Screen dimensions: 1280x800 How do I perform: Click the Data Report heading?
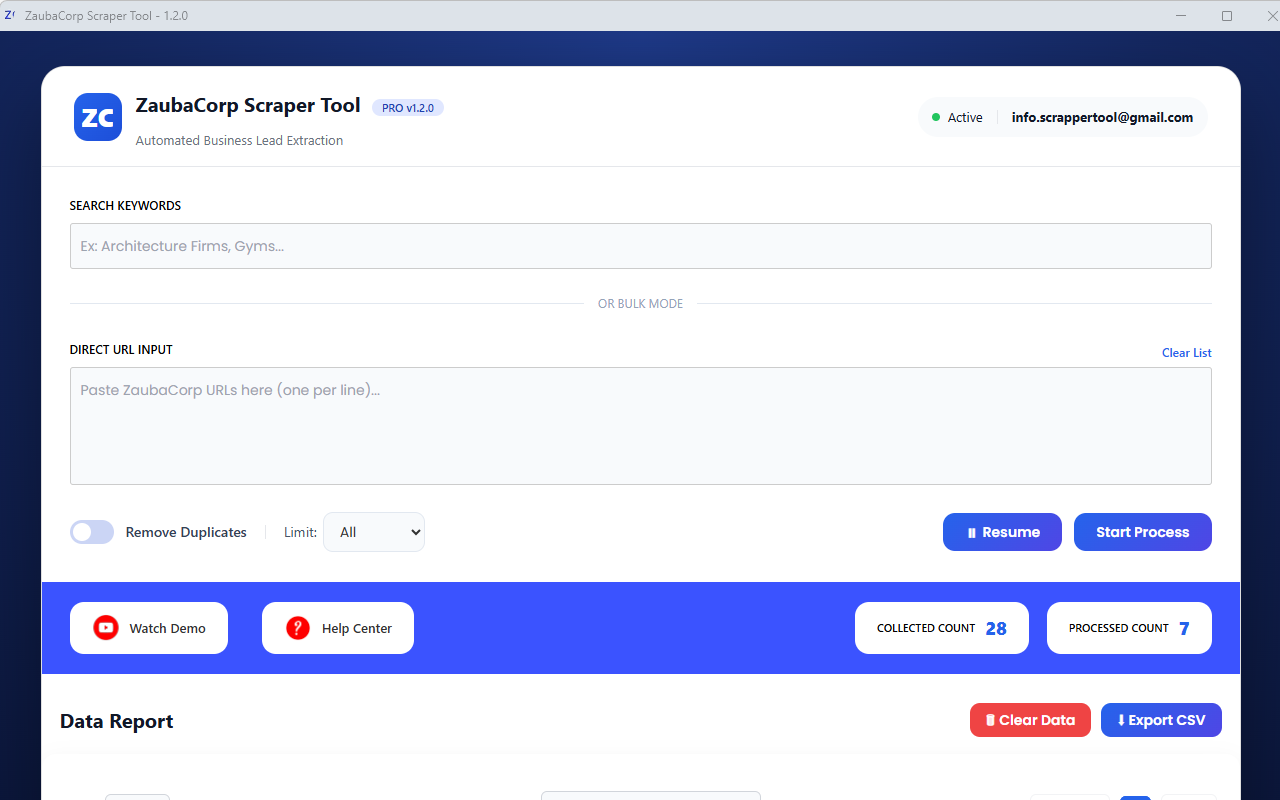point(117,721)
